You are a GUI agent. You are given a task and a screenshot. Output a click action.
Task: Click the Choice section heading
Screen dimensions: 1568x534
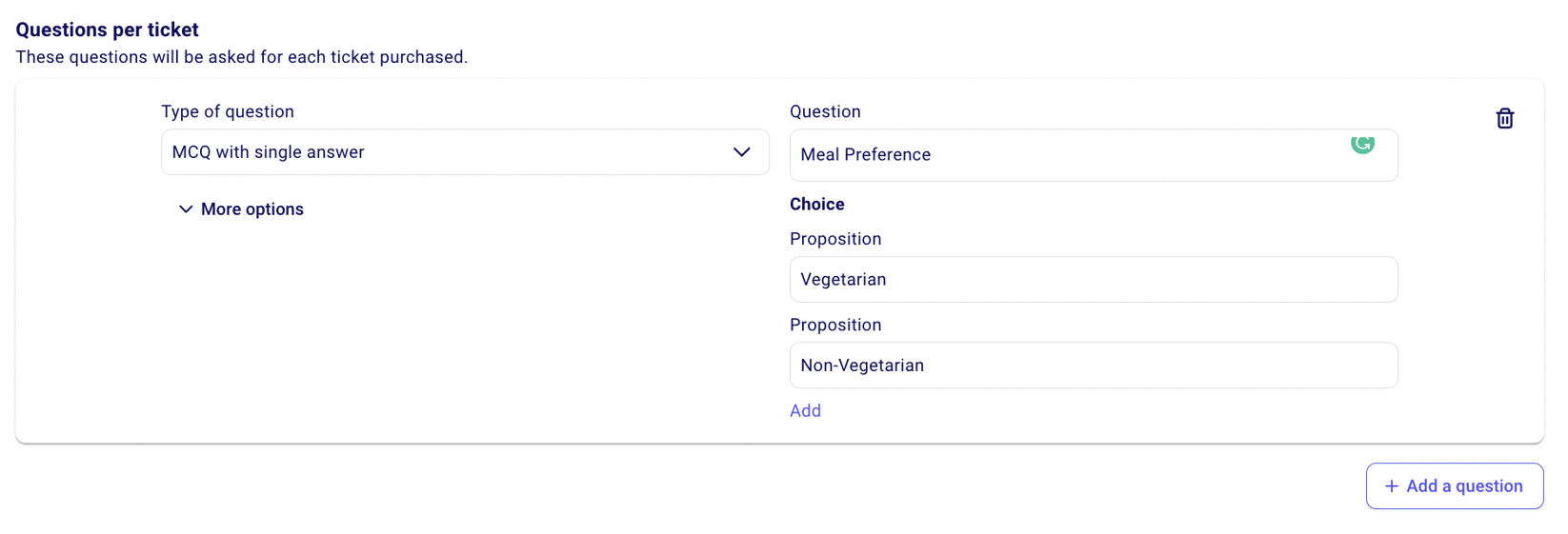[816, 205]
